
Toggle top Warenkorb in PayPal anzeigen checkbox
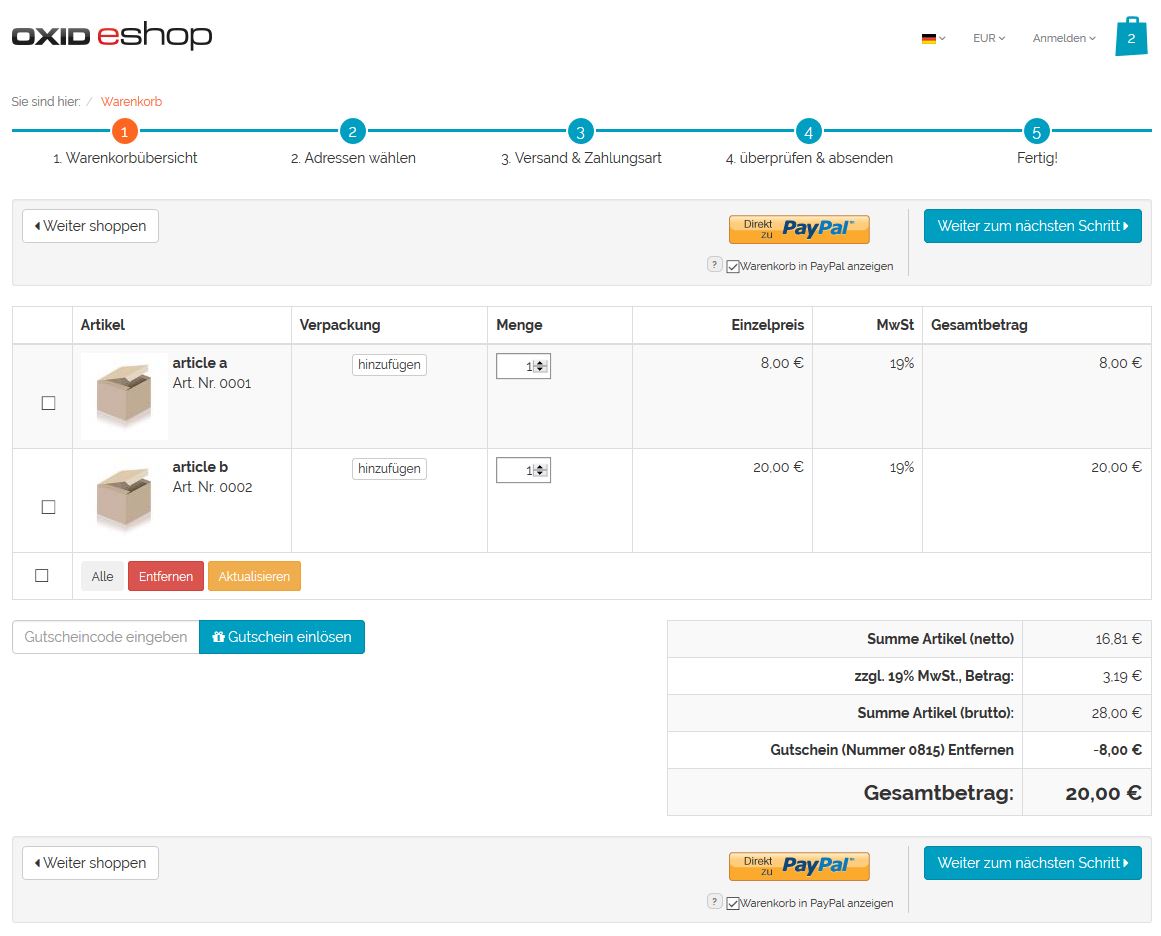coord(733,267)
